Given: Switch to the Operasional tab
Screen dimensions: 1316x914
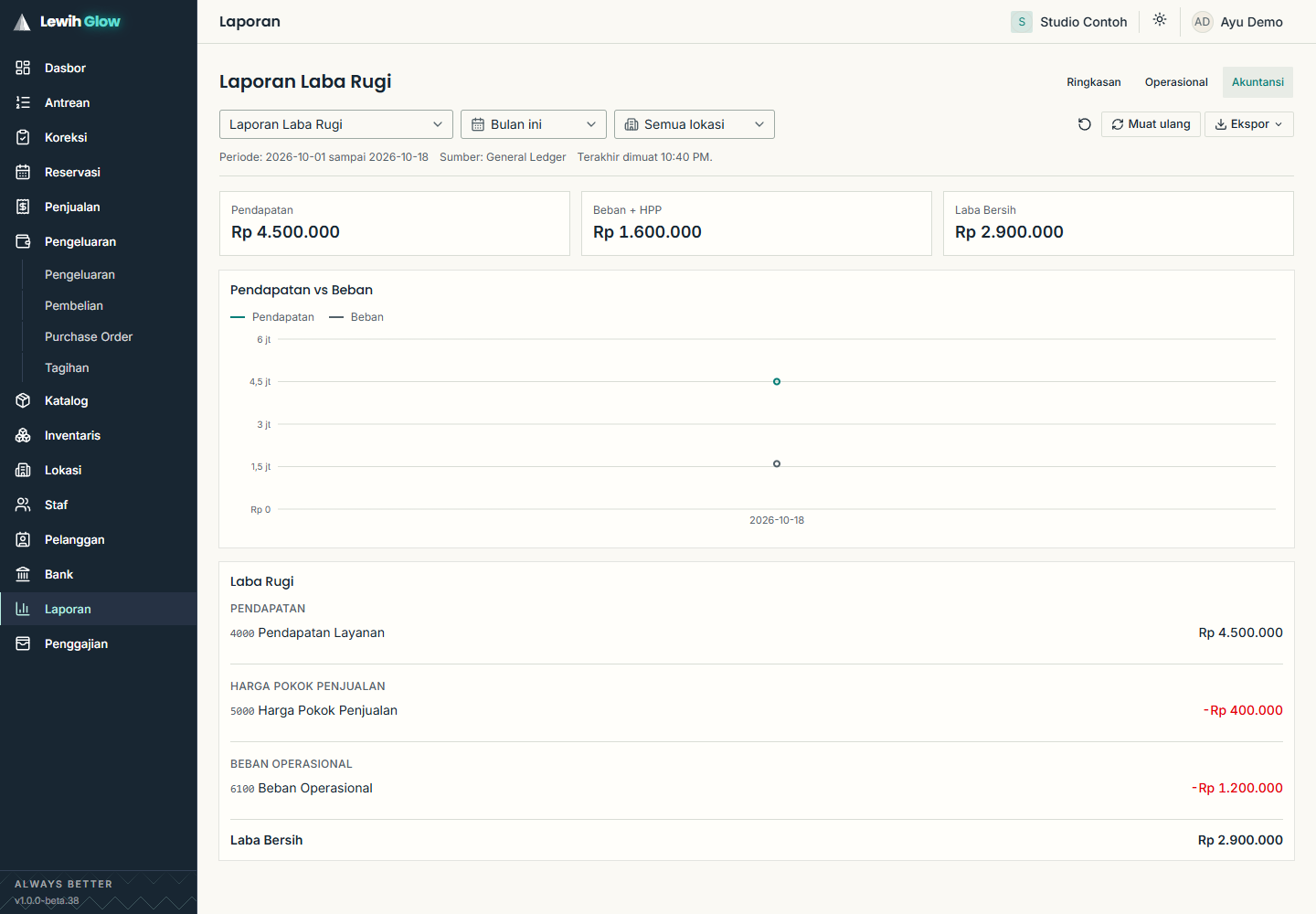Looking at the screenshot, I should [1176, 82].
